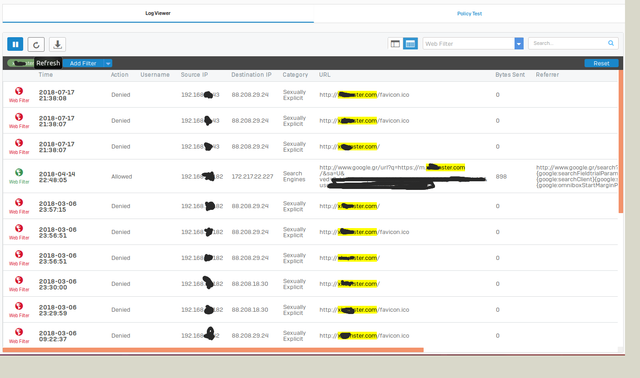This screenshot has height=378, width=640.
Task: Click timestamp 2018-07-17 21:38:08
Action: pos(57,95)
